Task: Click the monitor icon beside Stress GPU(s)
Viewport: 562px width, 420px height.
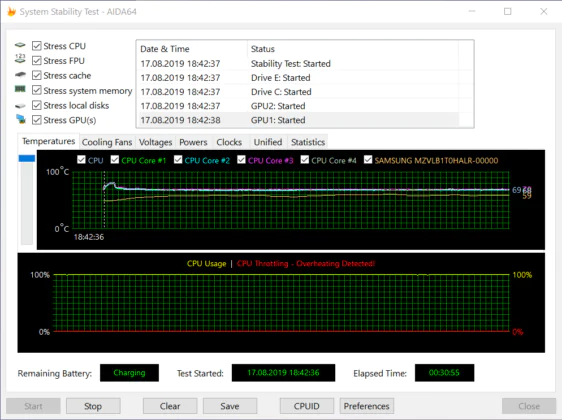Action: click(x=21, y=119)
